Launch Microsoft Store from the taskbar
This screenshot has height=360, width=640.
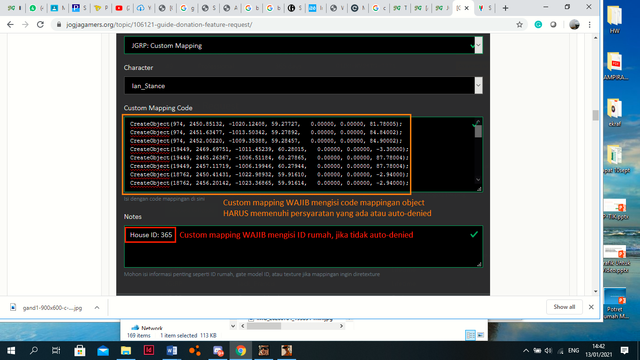click(80, 351)
